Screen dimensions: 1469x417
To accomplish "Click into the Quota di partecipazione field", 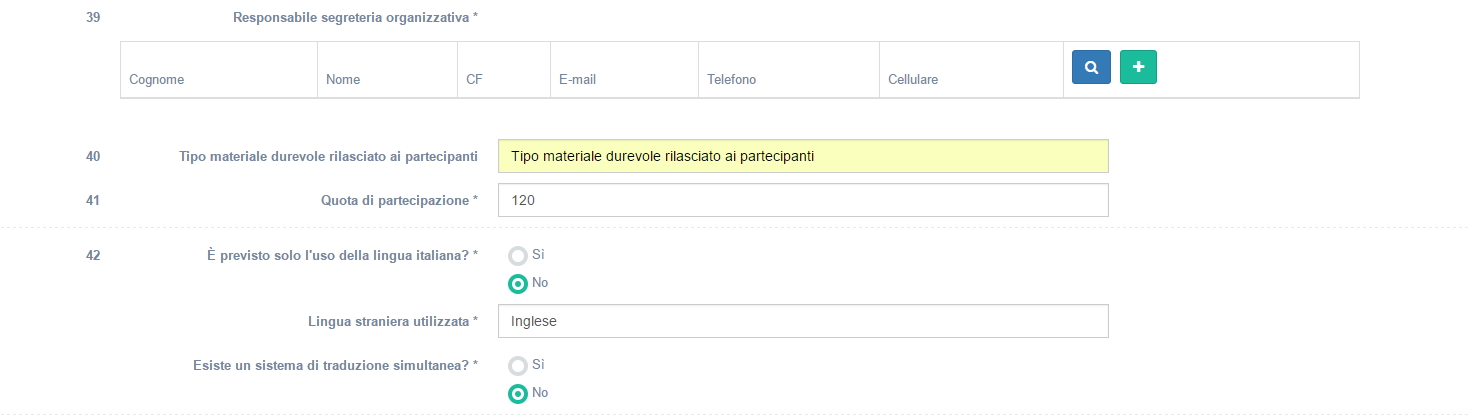I will point(802,200).
